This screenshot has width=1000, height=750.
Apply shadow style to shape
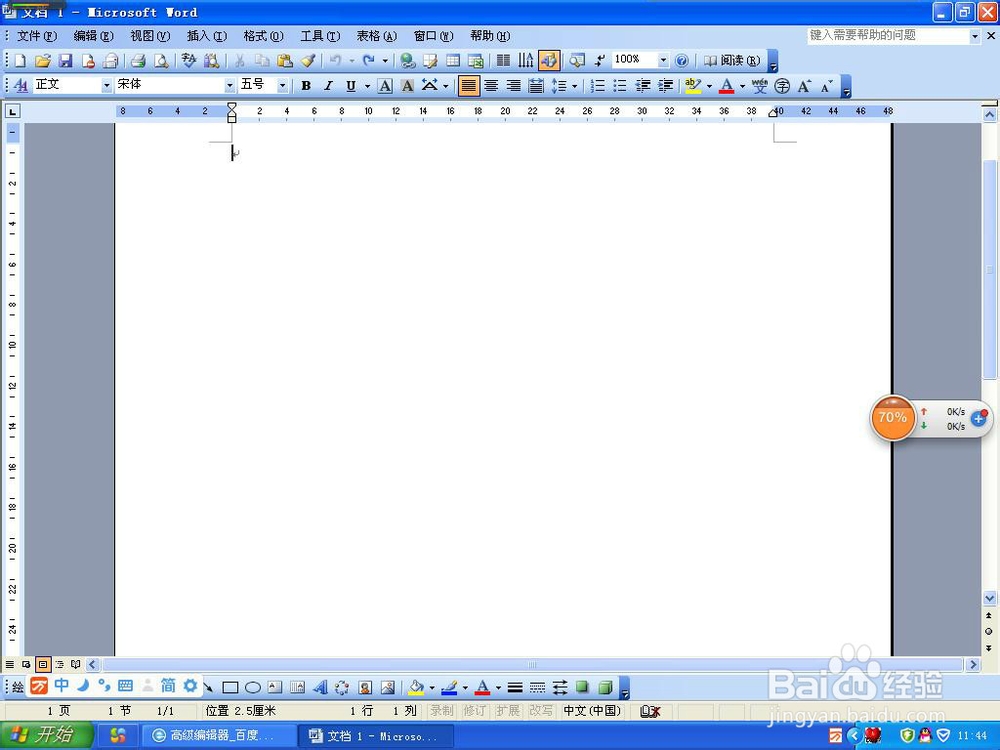click(x=582, y=688)
